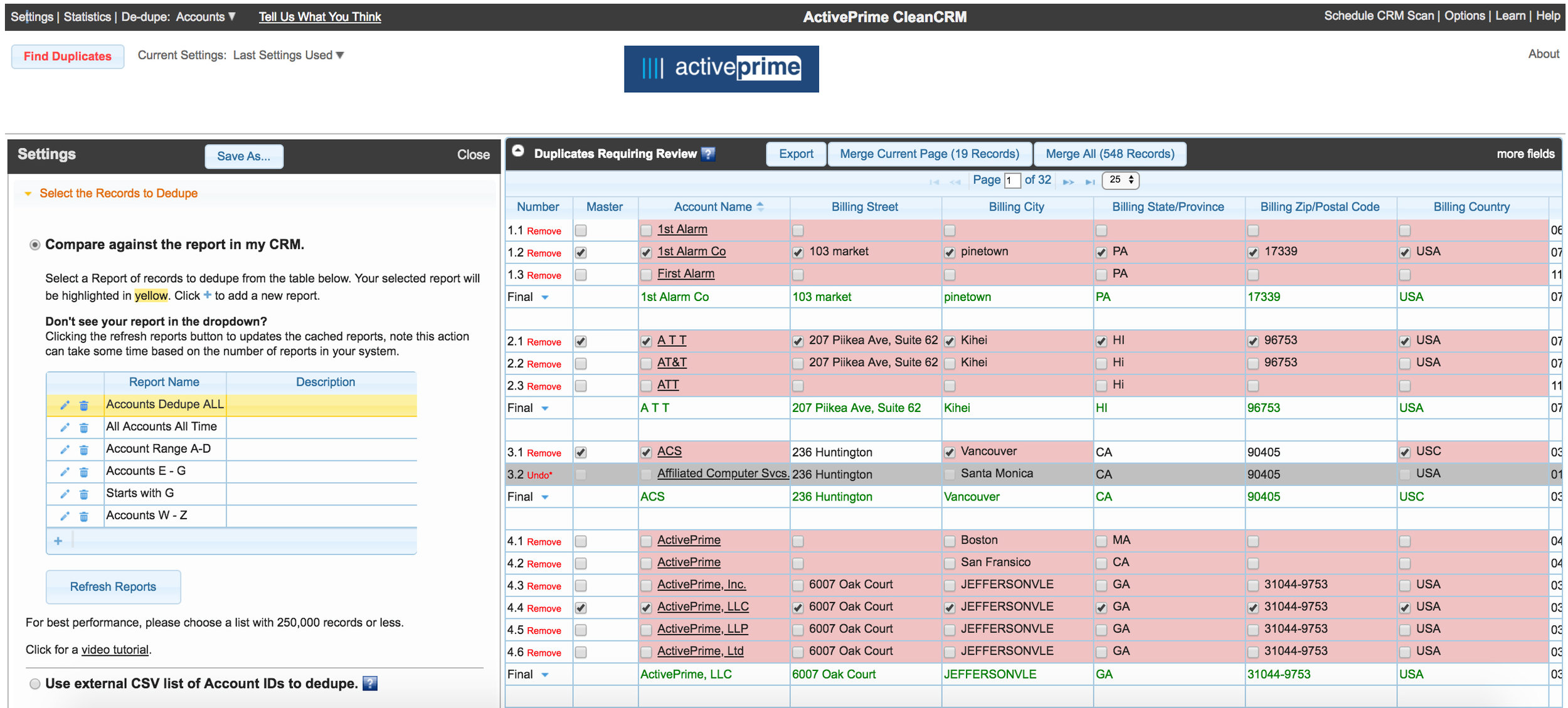Add a new report with plus icon
This screenshot has width=1568, height=708.
(58, 541)
